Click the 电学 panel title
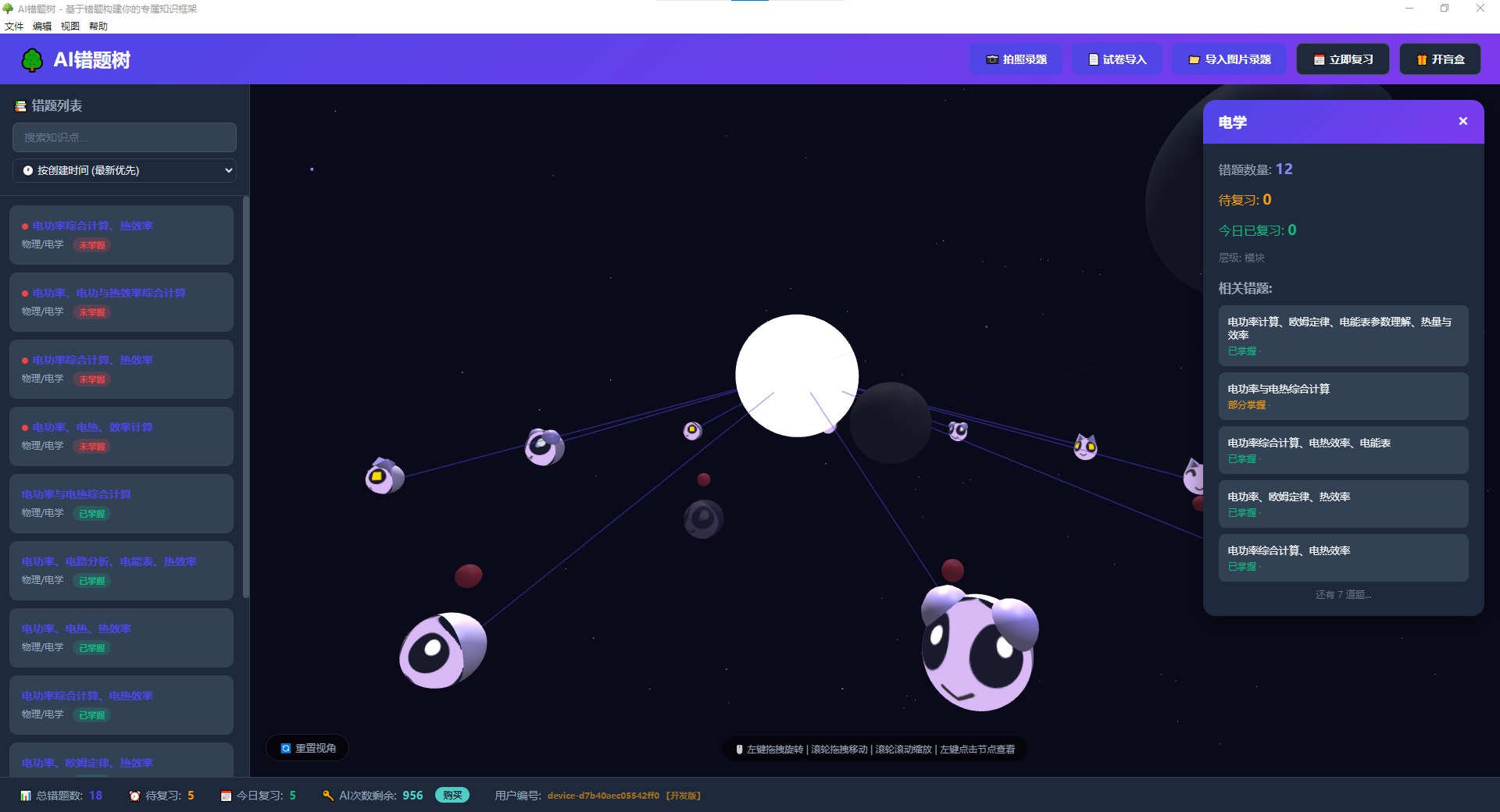The height and width of the screenshot is (812, 1500). tap(1233, 122)
